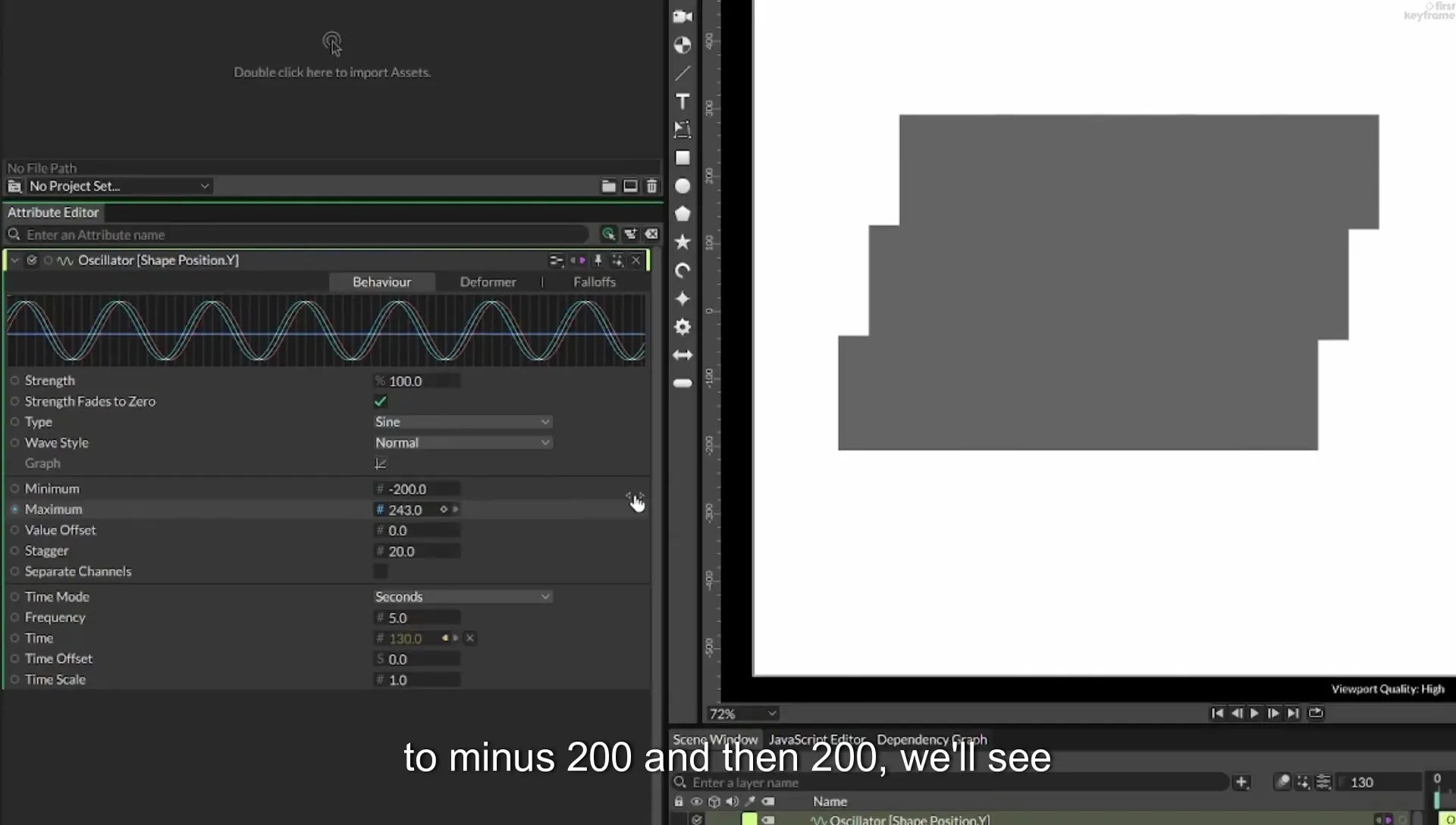Click the keyframe circle beside Strength
This screenshot has height=825, width=1456.
(14, 381)
